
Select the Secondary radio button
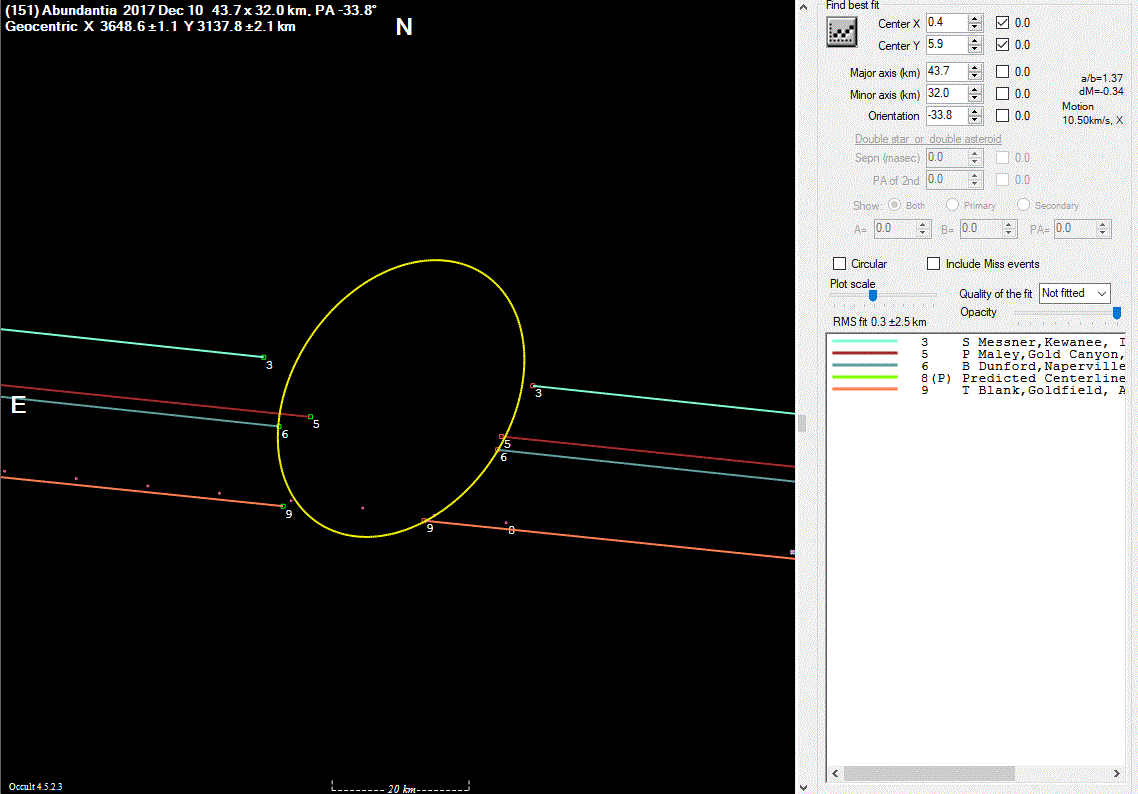point(1023,205)
